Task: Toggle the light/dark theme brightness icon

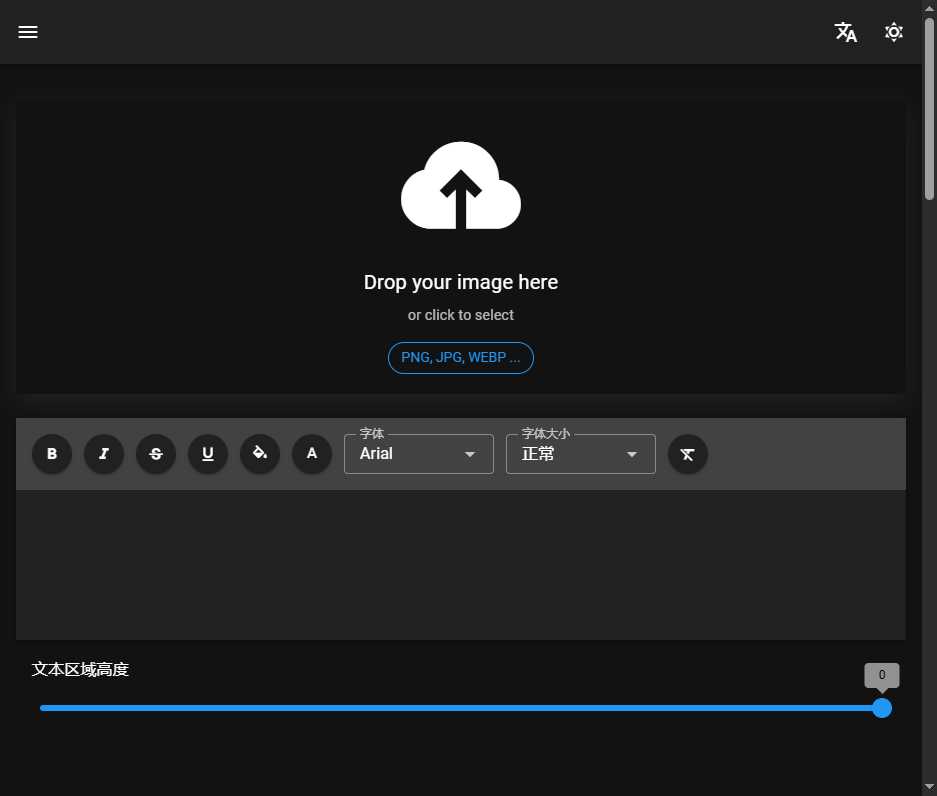Action: point(894,32)
